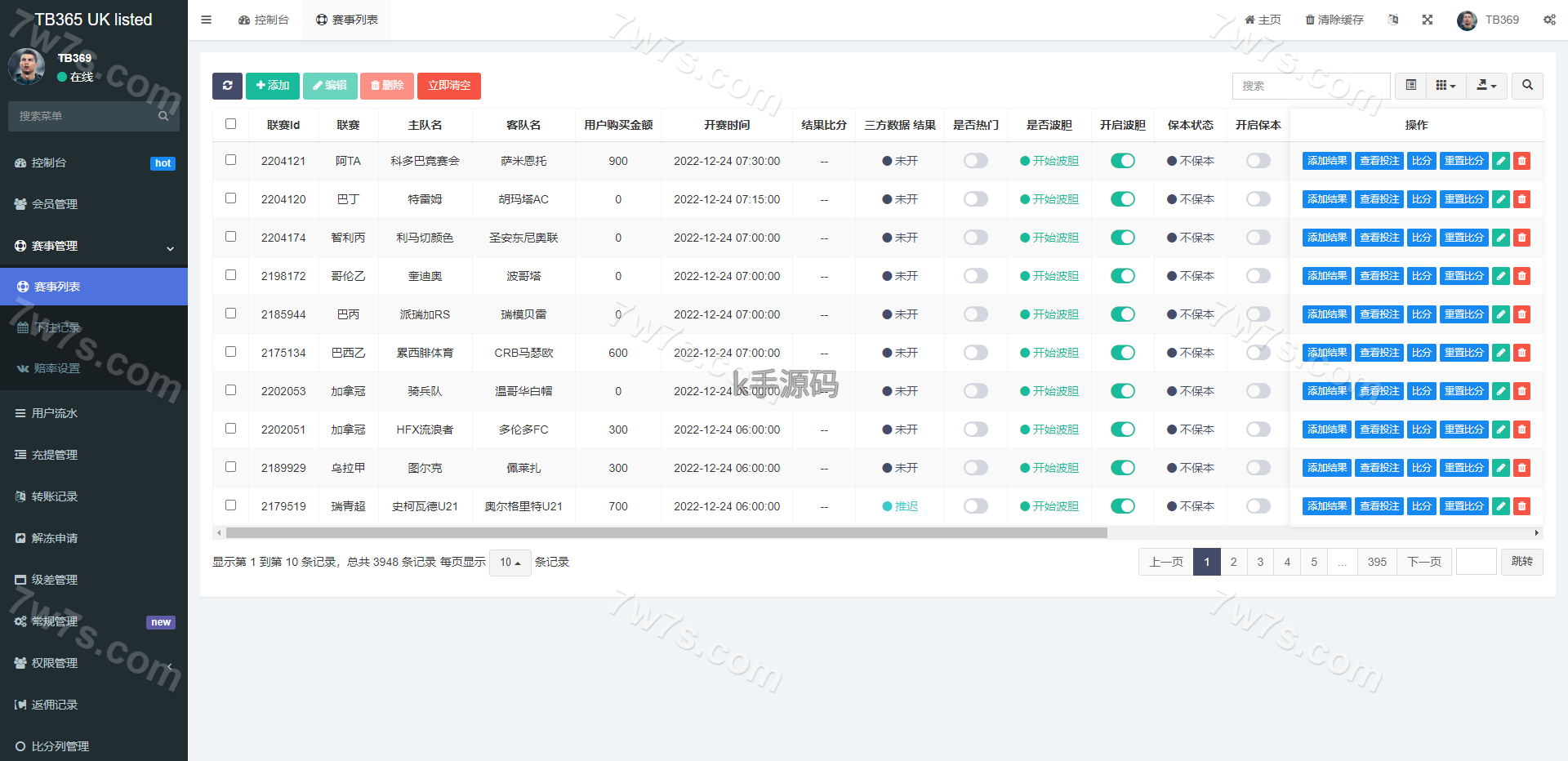
Task: Click 清除缓存 link in header
Action: tap(1334, 20)
